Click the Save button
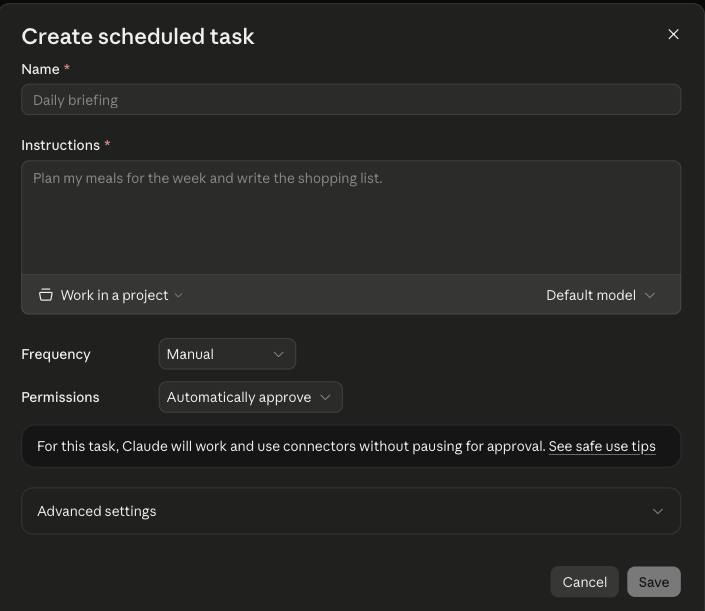Screen dimensions: 705x611 (x=654, y=582)
